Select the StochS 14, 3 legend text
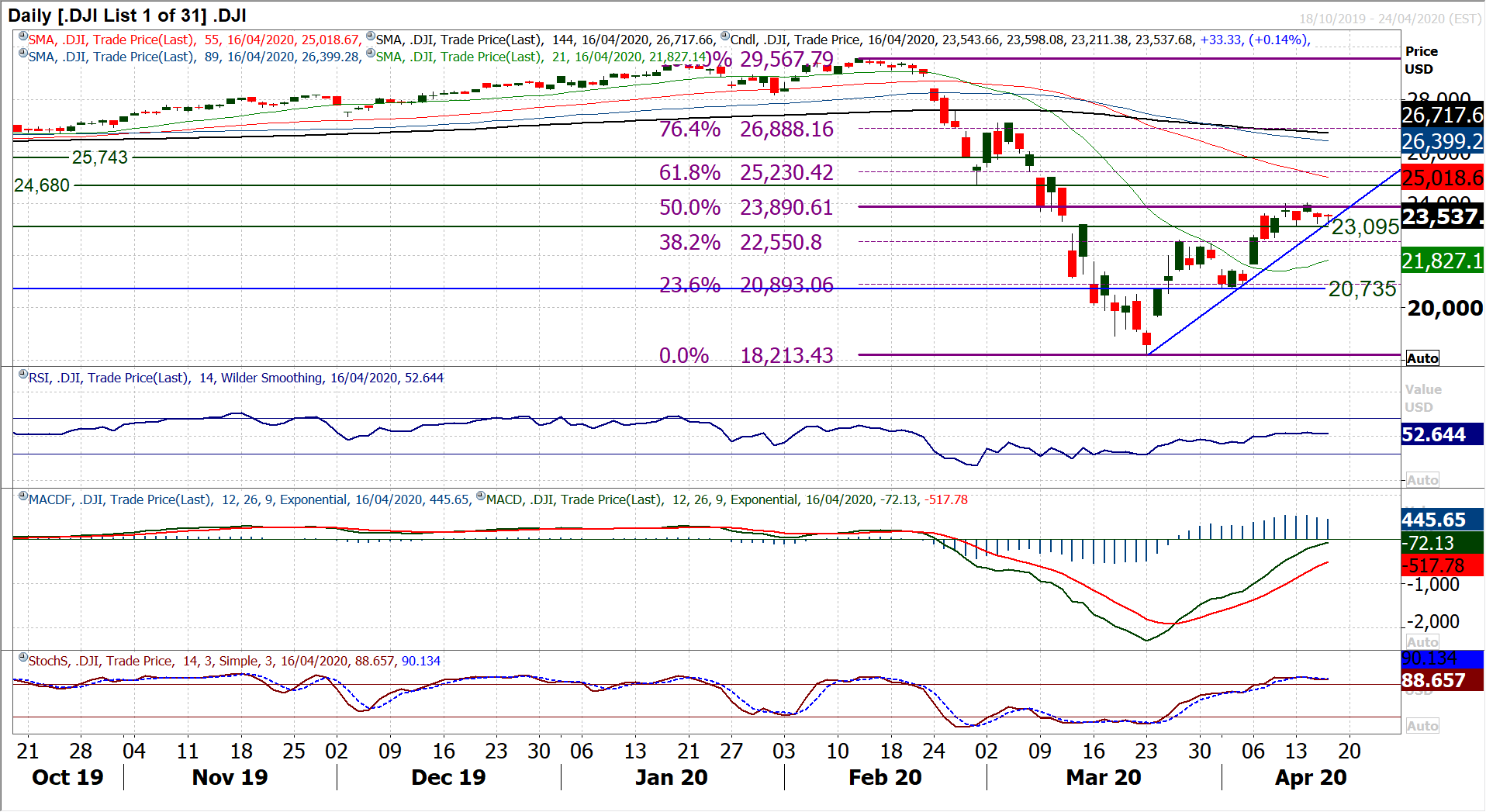This screenshot has height=812, width=1486. [x=234, y=661]
